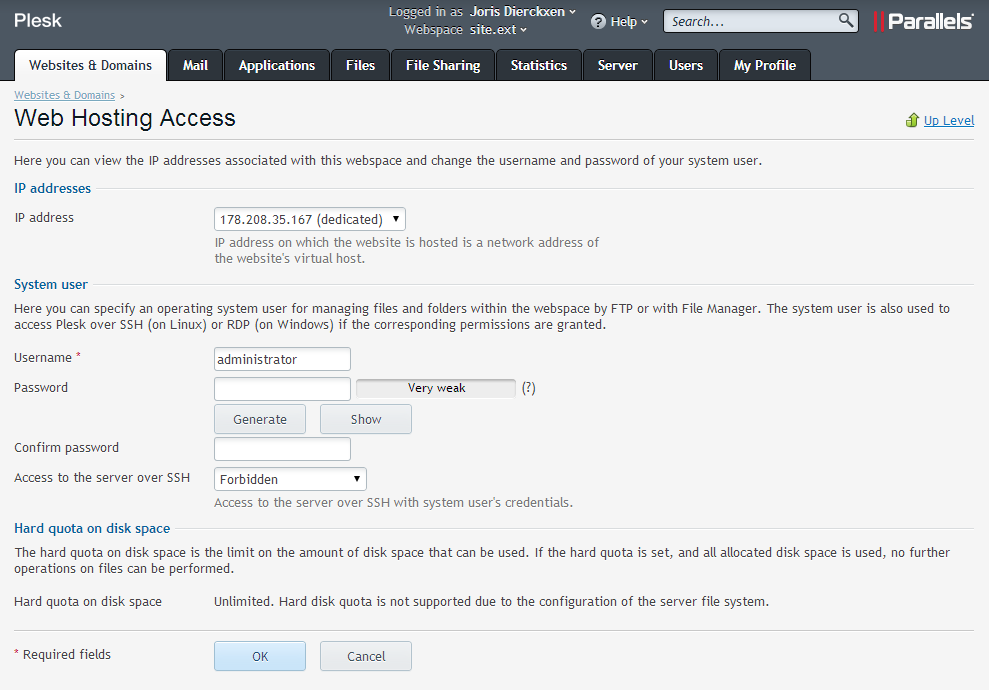Click the search magnifier icon
Viewport: 989px width, 690px height.
click(x=846, y=20)
